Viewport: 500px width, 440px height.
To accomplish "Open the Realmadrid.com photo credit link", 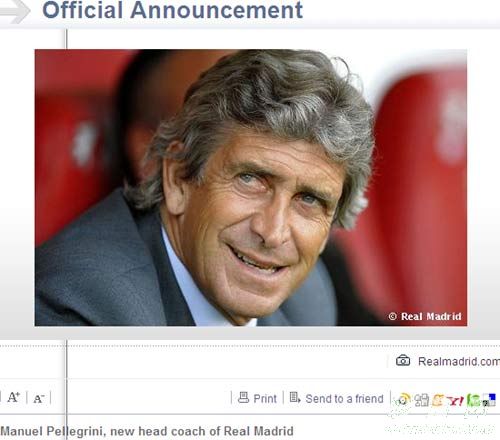I will pyautogui.click(x=459, y=361).
